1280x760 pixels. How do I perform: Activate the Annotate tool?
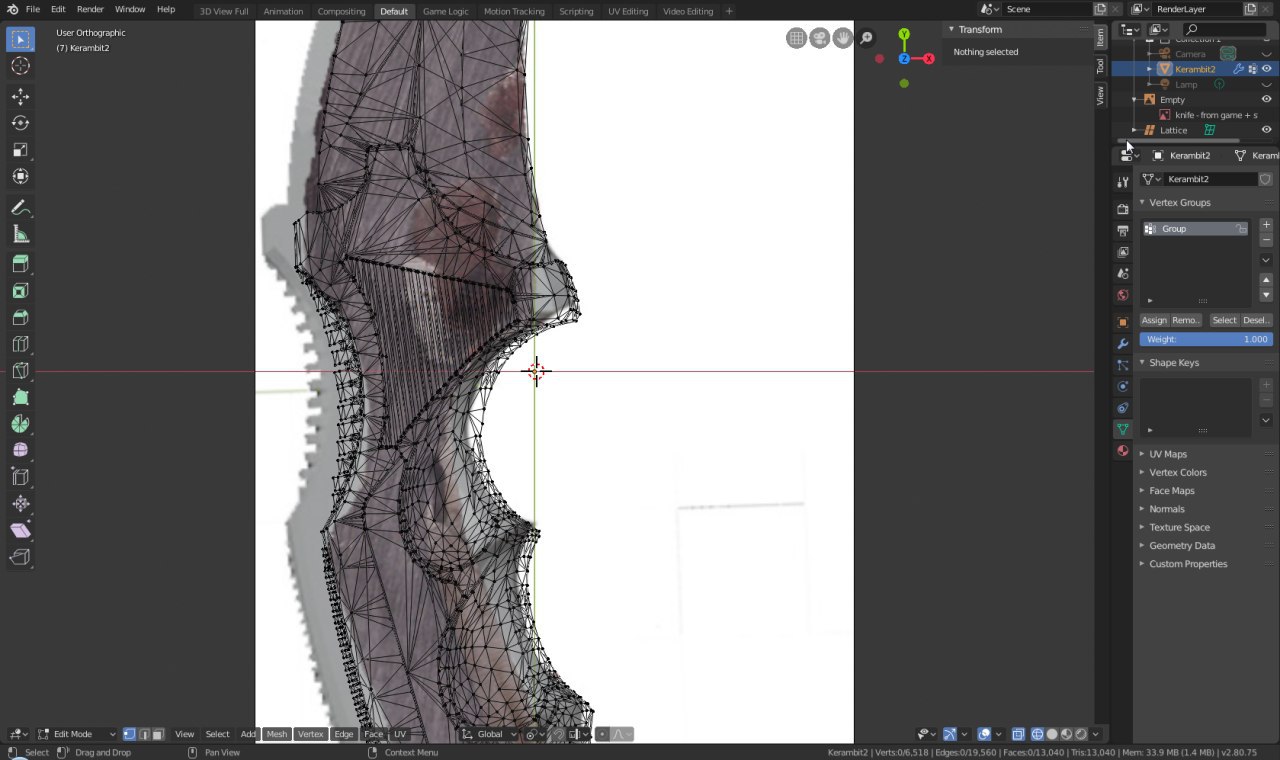pos(20,208)
